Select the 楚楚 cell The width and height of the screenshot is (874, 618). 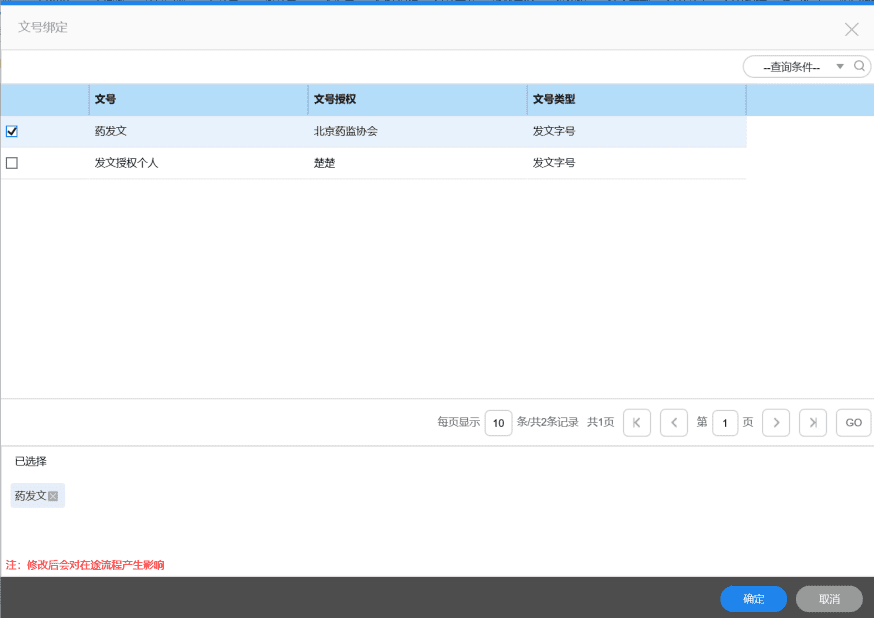pos(417,163)
